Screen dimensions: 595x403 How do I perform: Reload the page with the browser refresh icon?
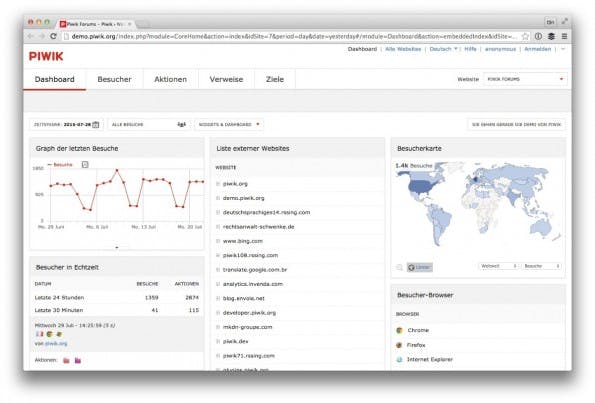(x=53, y=36)
